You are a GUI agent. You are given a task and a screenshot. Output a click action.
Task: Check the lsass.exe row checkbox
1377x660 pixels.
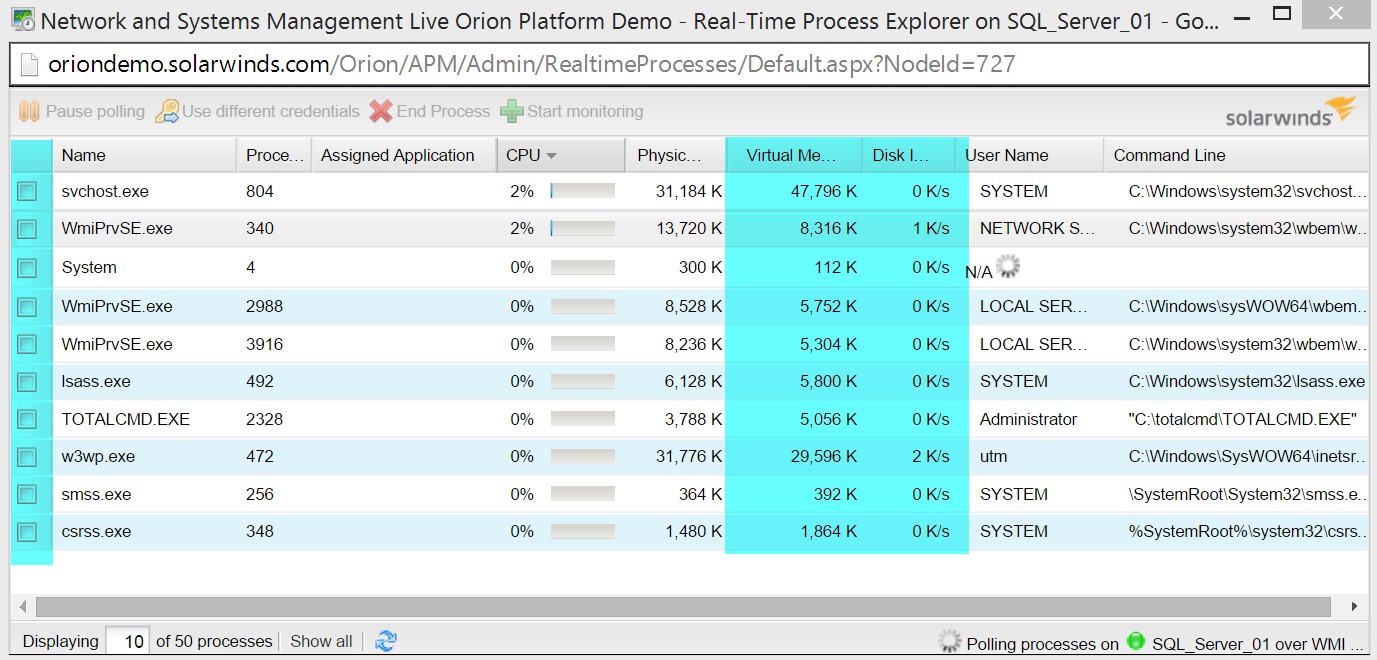pyautogui.click(x=27, y=381)
